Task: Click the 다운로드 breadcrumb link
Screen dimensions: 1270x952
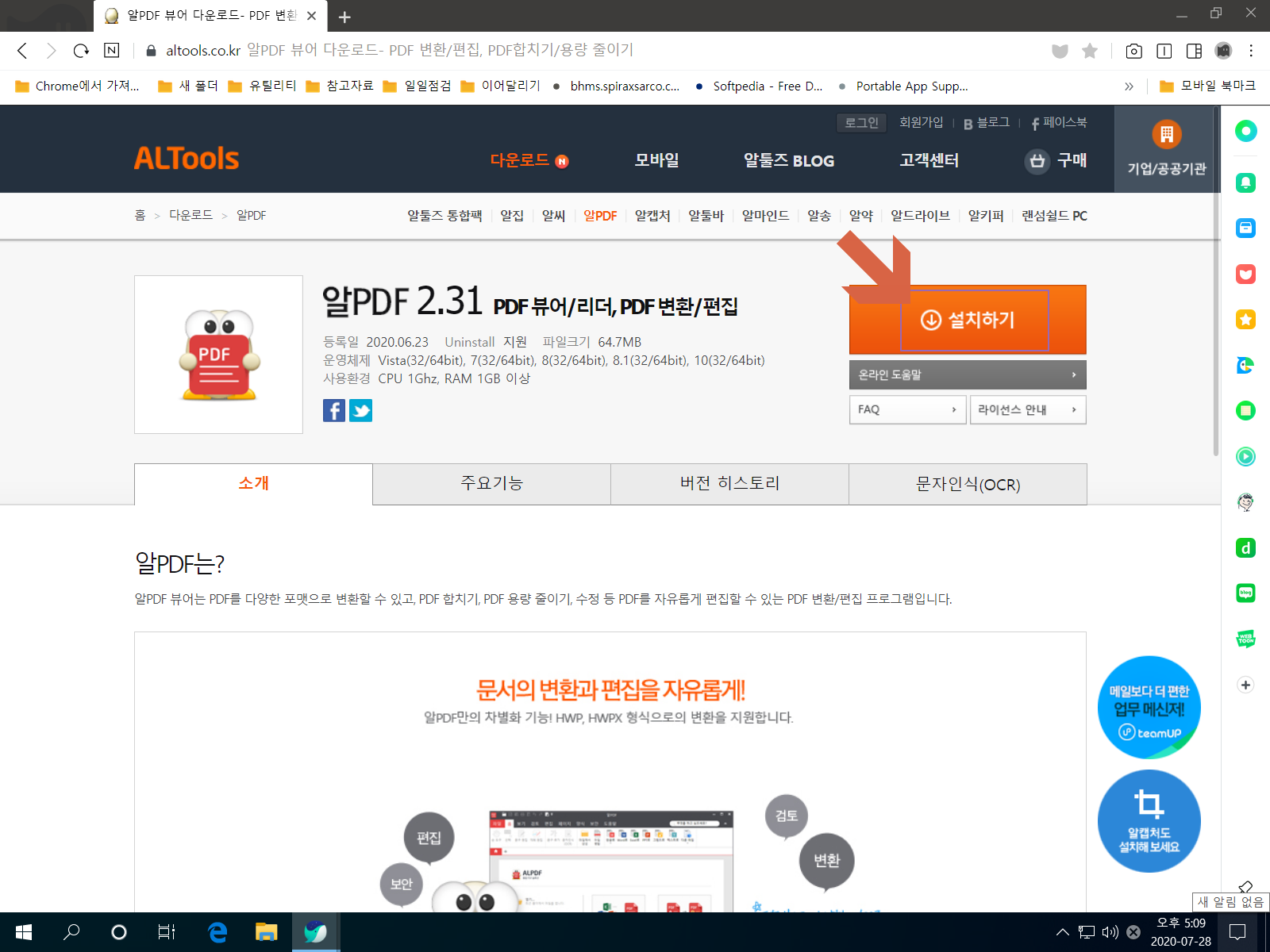Action: 190,215
